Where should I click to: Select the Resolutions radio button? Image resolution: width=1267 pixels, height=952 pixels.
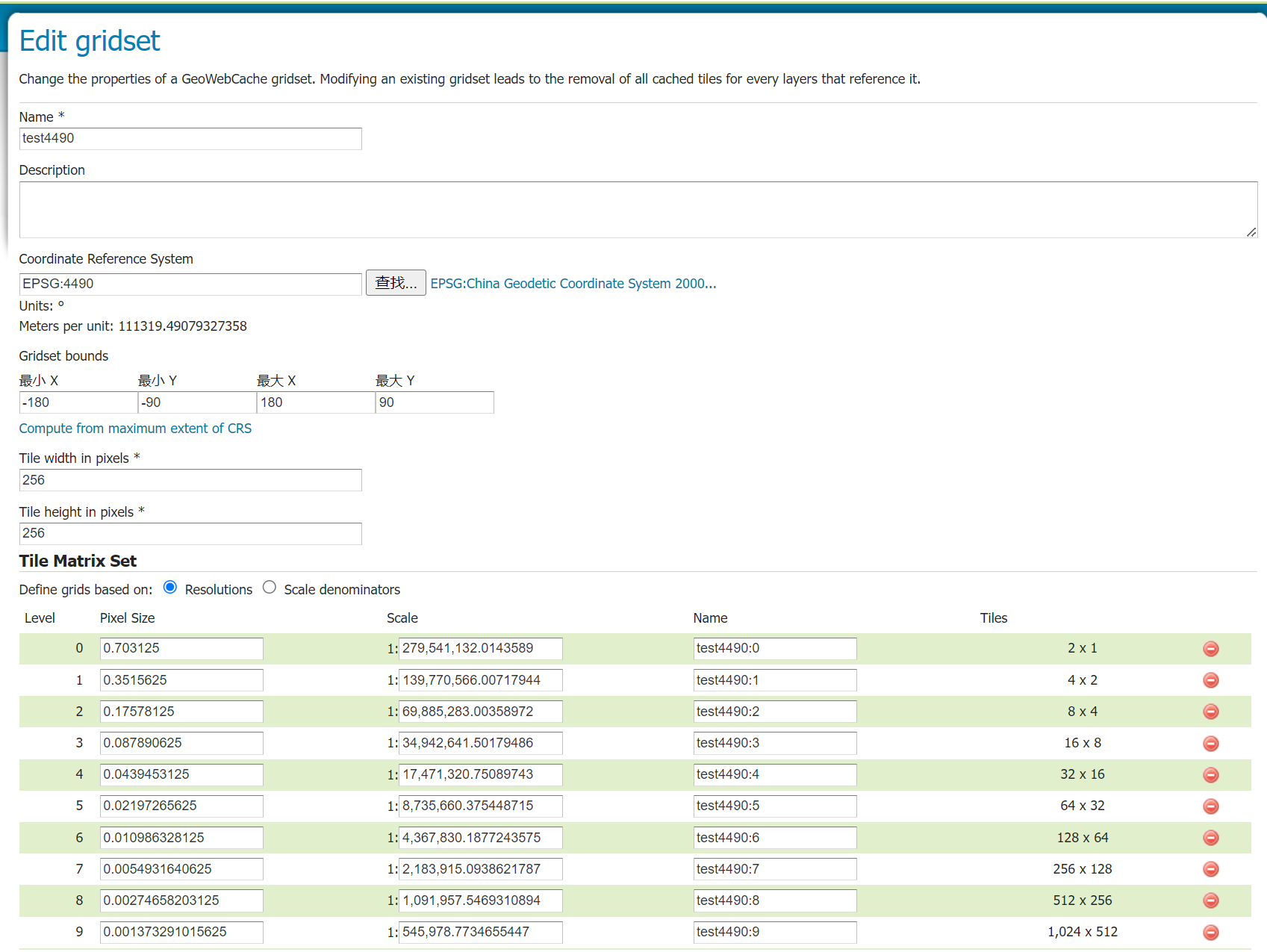pos(170,588)
